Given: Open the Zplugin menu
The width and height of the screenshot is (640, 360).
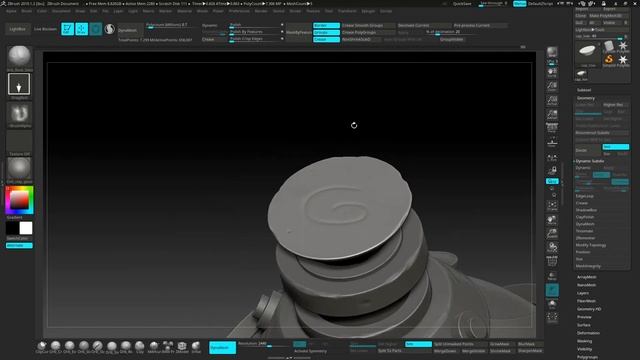Looking at the screenshot, I should 368,11.
